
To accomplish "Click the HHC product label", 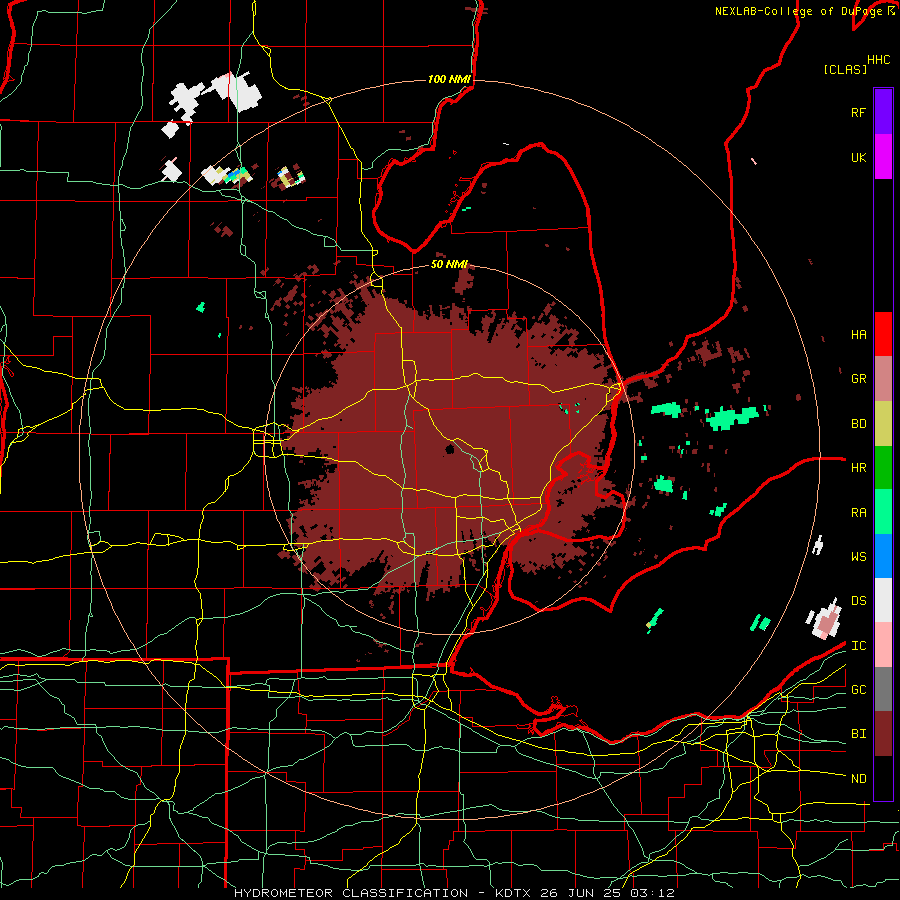I will (x=879, y=60).
